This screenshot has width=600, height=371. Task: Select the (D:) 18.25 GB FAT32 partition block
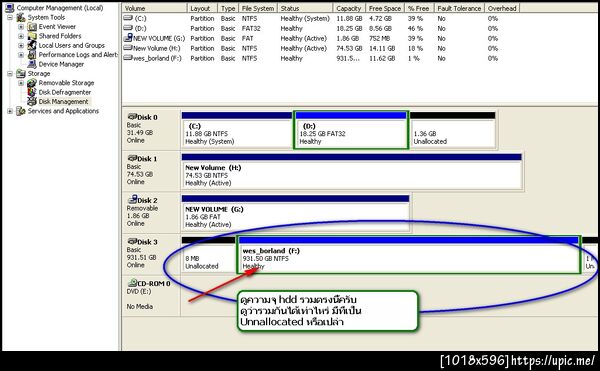tap(351, 130)
